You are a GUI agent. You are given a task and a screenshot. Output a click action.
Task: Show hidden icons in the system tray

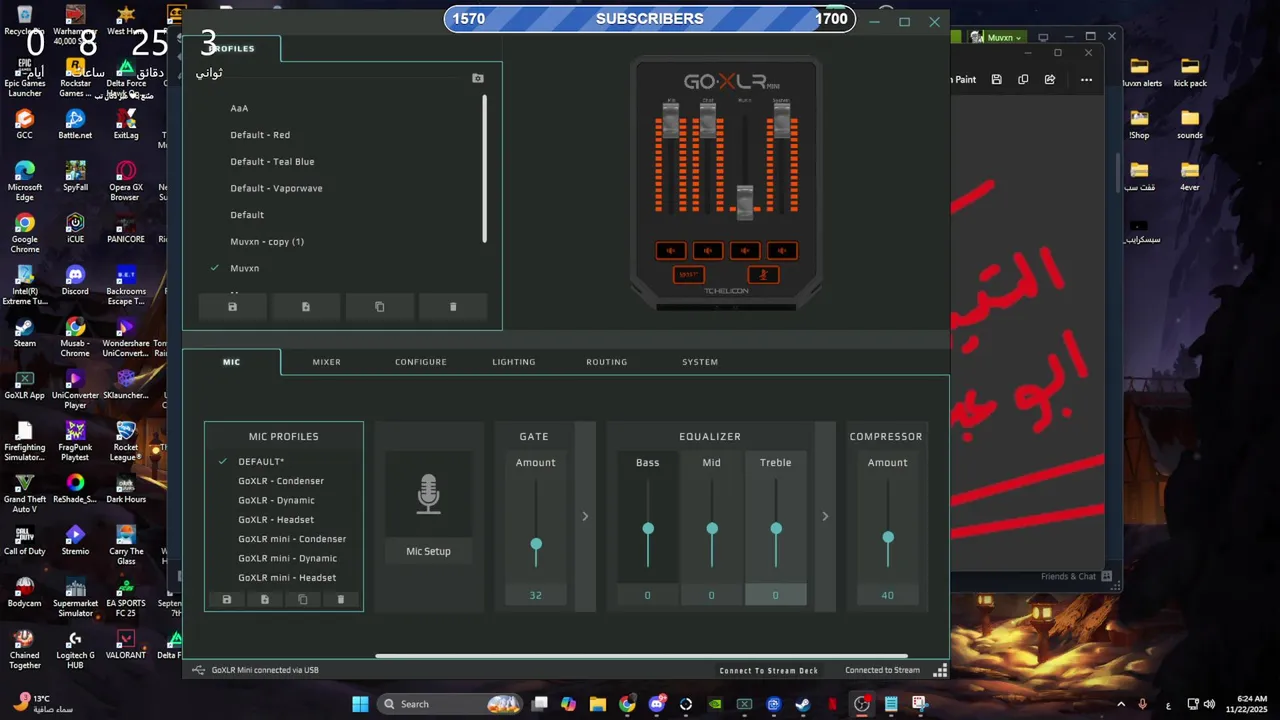click(x=1120, y=704)
